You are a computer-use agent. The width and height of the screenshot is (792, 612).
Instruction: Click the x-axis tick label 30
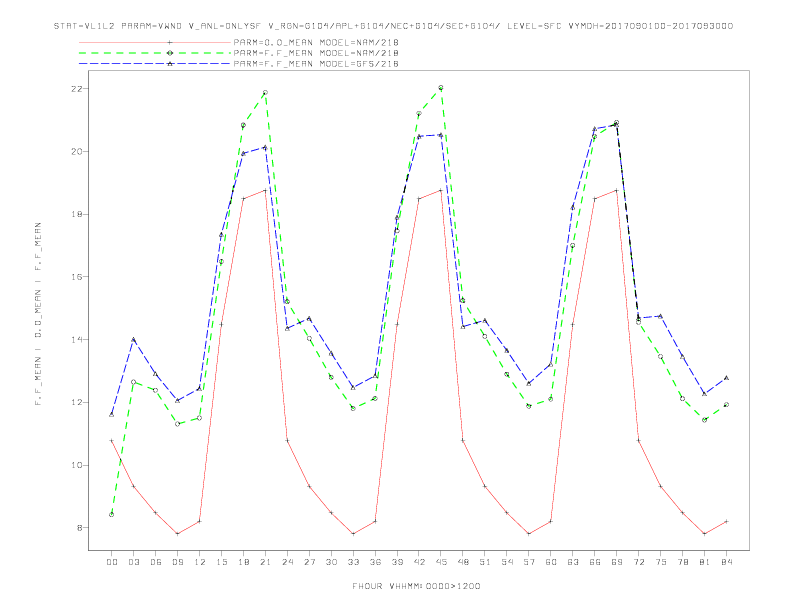(331, 562)
